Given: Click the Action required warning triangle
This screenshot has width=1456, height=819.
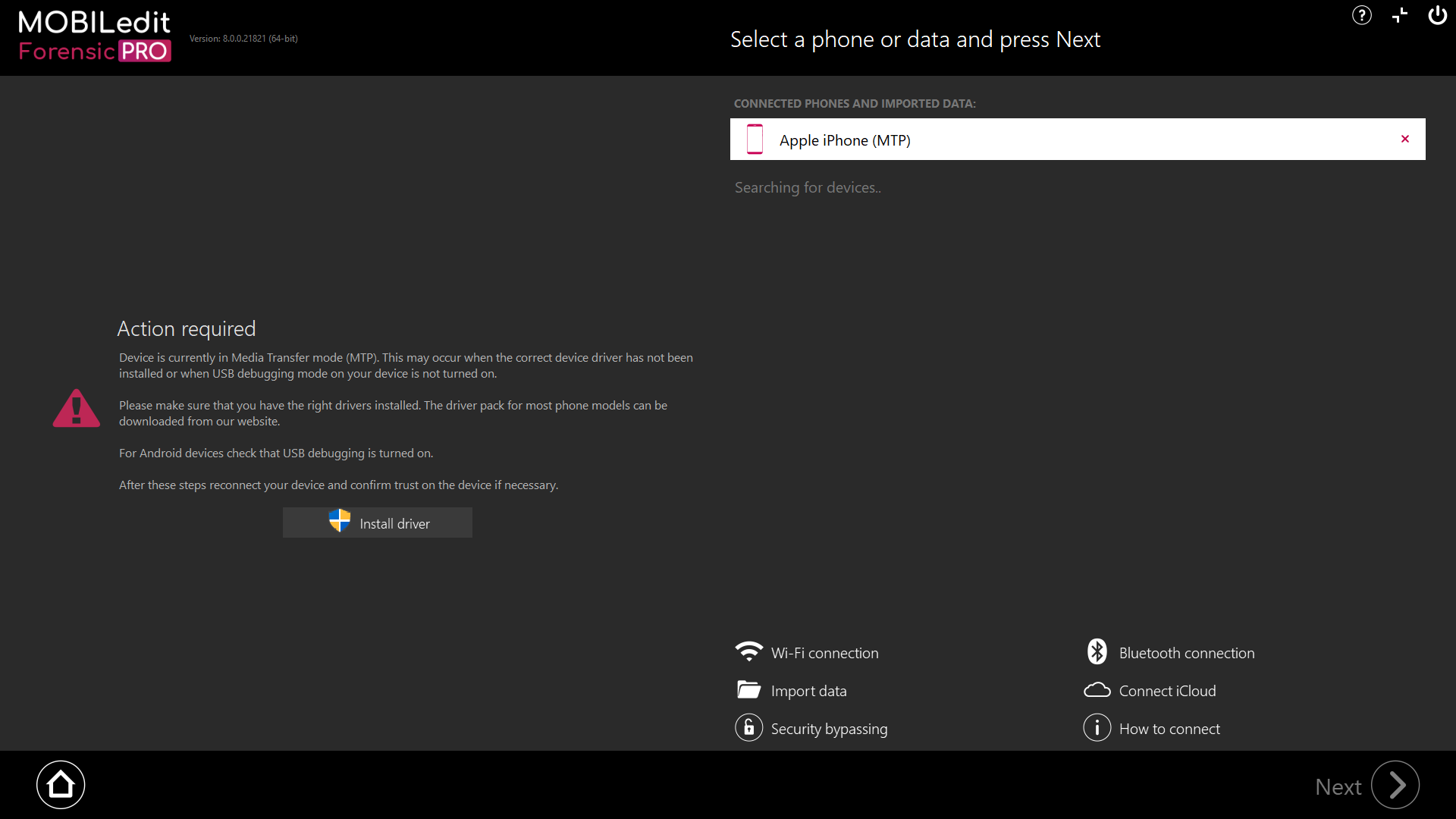Looking at the screenshot, I should (x=76, y=409).
